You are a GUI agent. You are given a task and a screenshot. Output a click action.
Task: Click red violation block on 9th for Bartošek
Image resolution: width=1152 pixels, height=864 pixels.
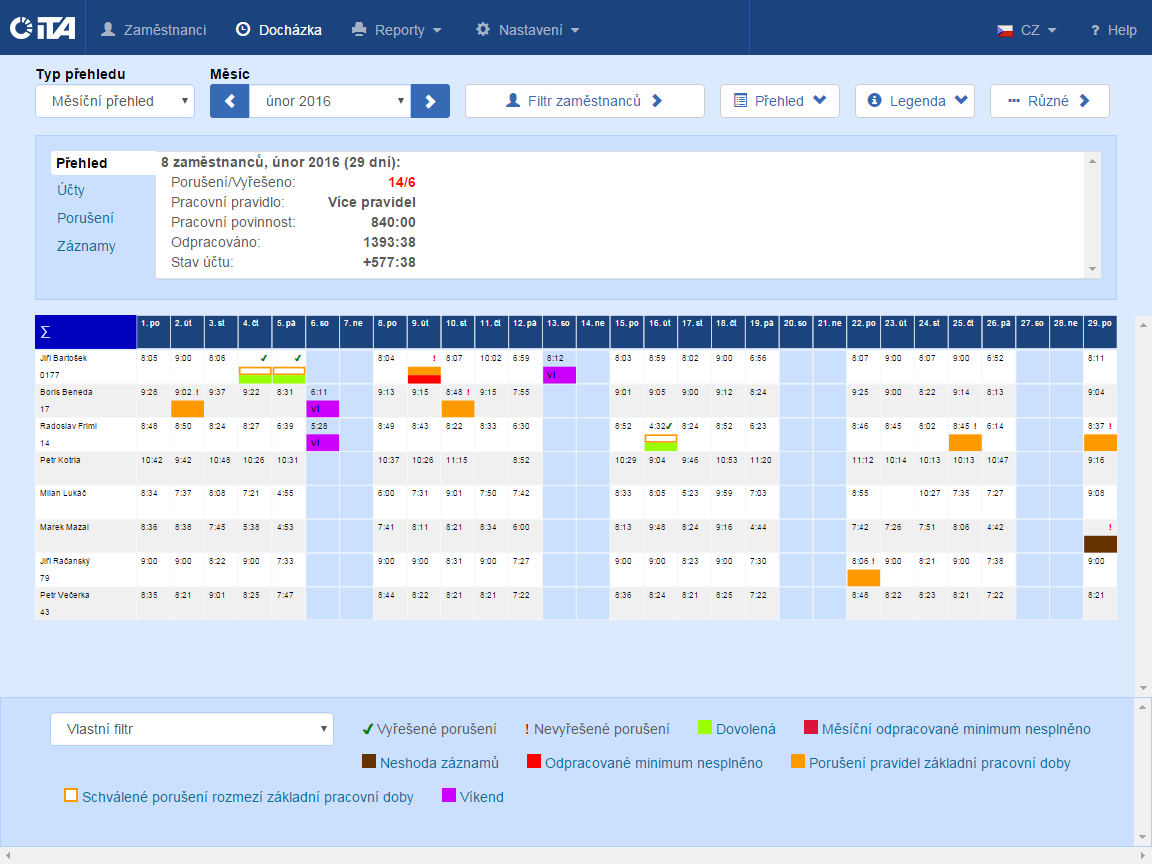coord(424,379)
